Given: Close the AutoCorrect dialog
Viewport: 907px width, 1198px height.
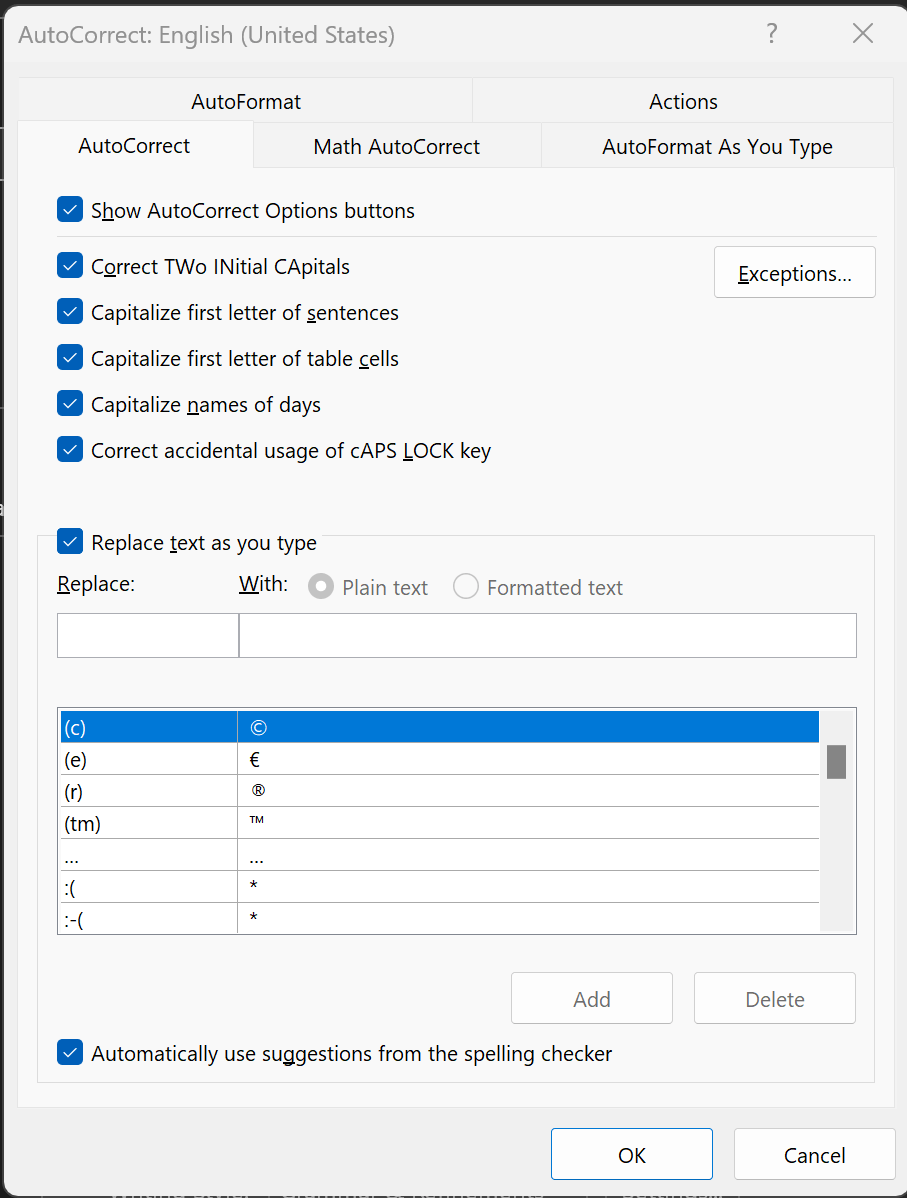Looking at the screenshot, I should coord(863,34).
